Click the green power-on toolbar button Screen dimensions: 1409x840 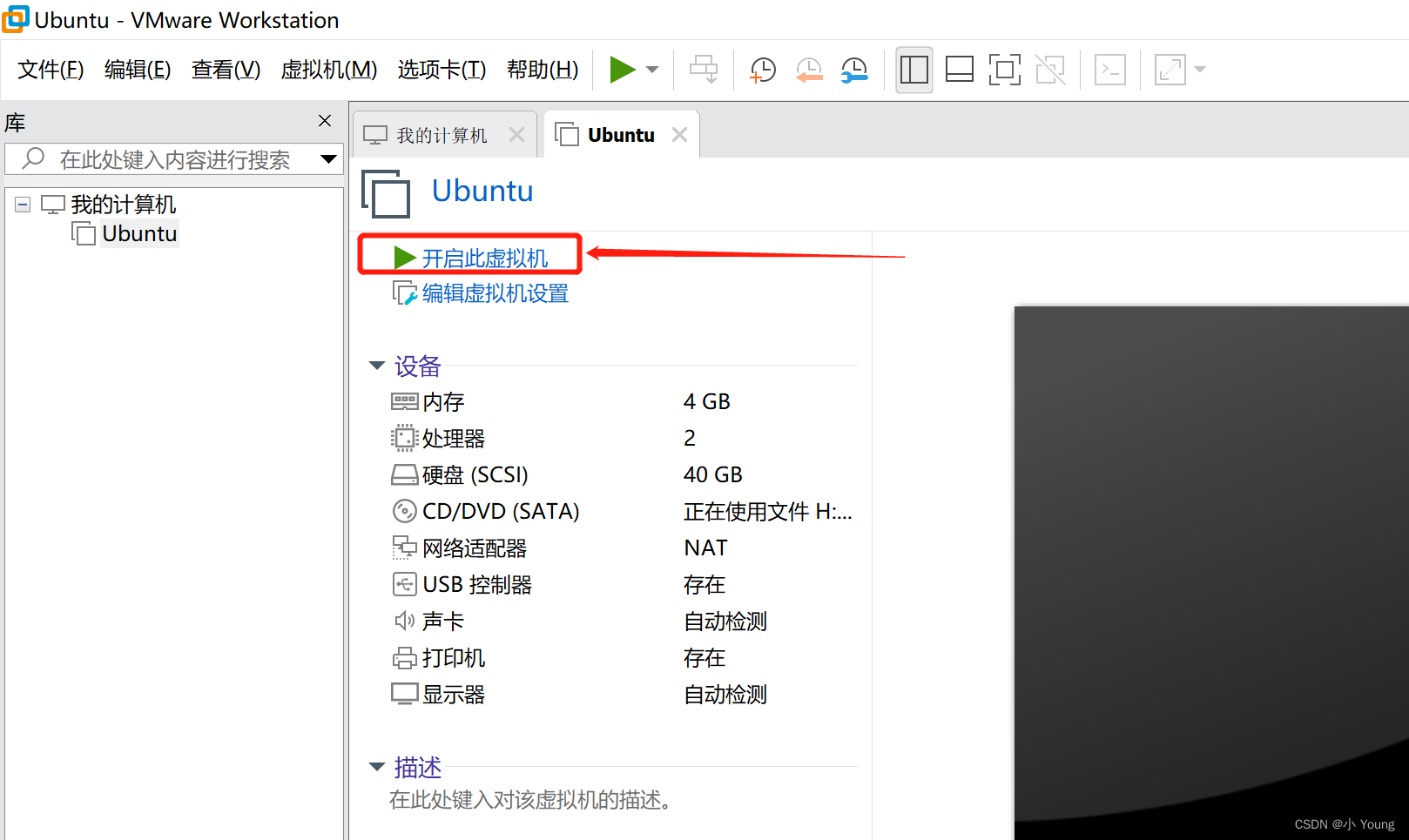622,70
